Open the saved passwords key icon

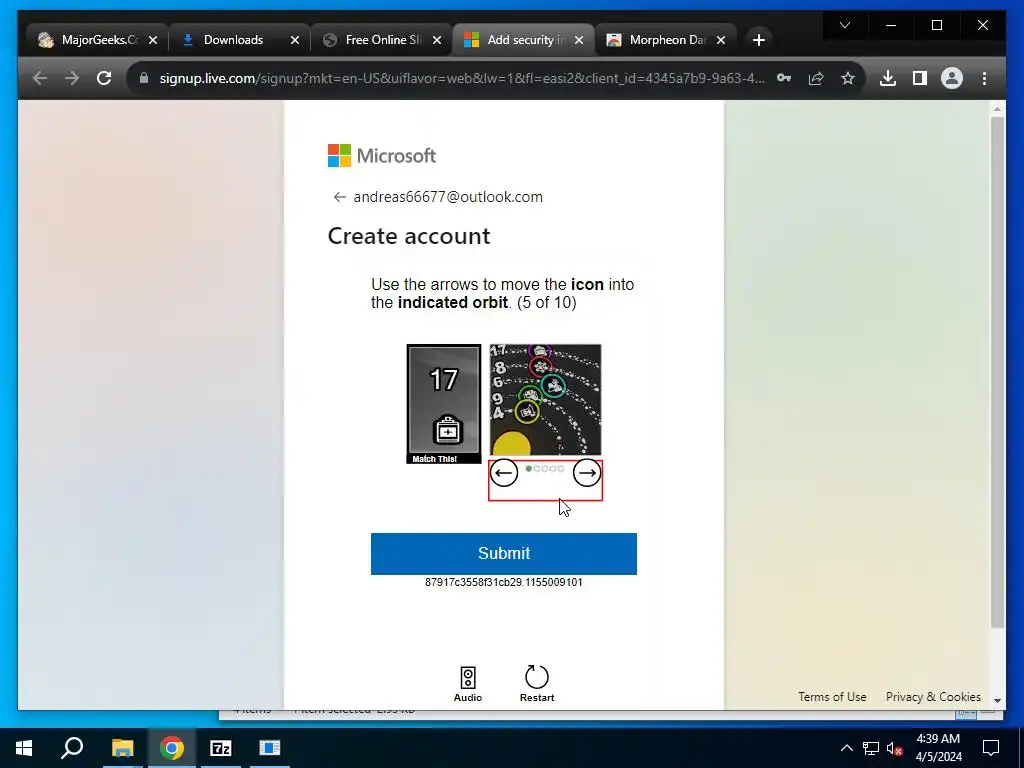pyautogui.click(x=784, y=78)
